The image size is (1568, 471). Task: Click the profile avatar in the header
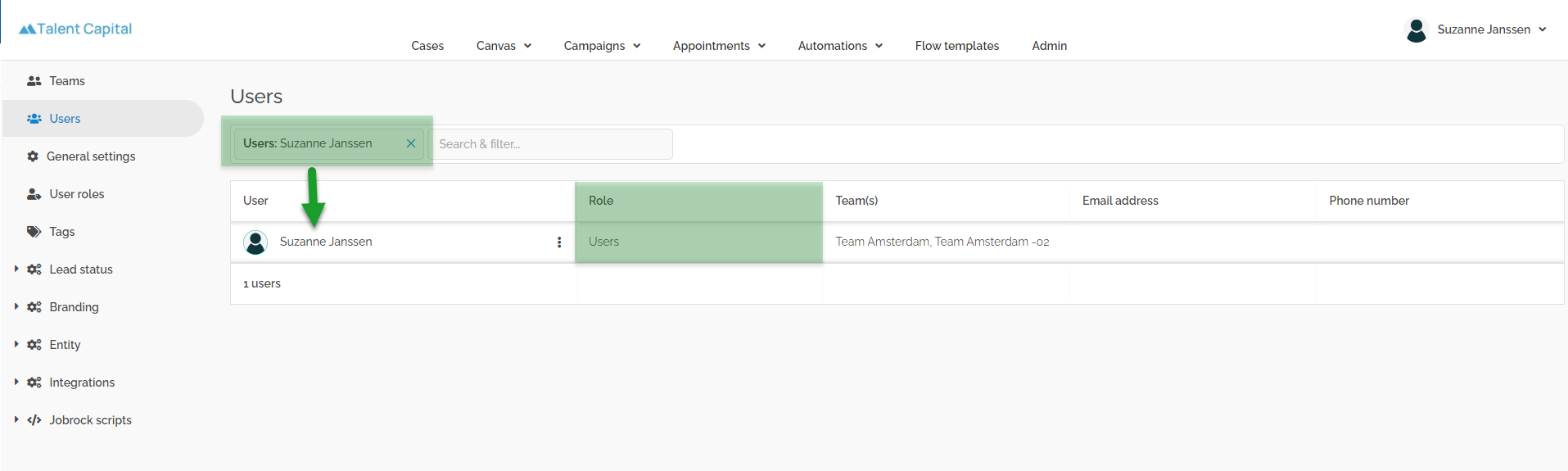[1417, 30]
